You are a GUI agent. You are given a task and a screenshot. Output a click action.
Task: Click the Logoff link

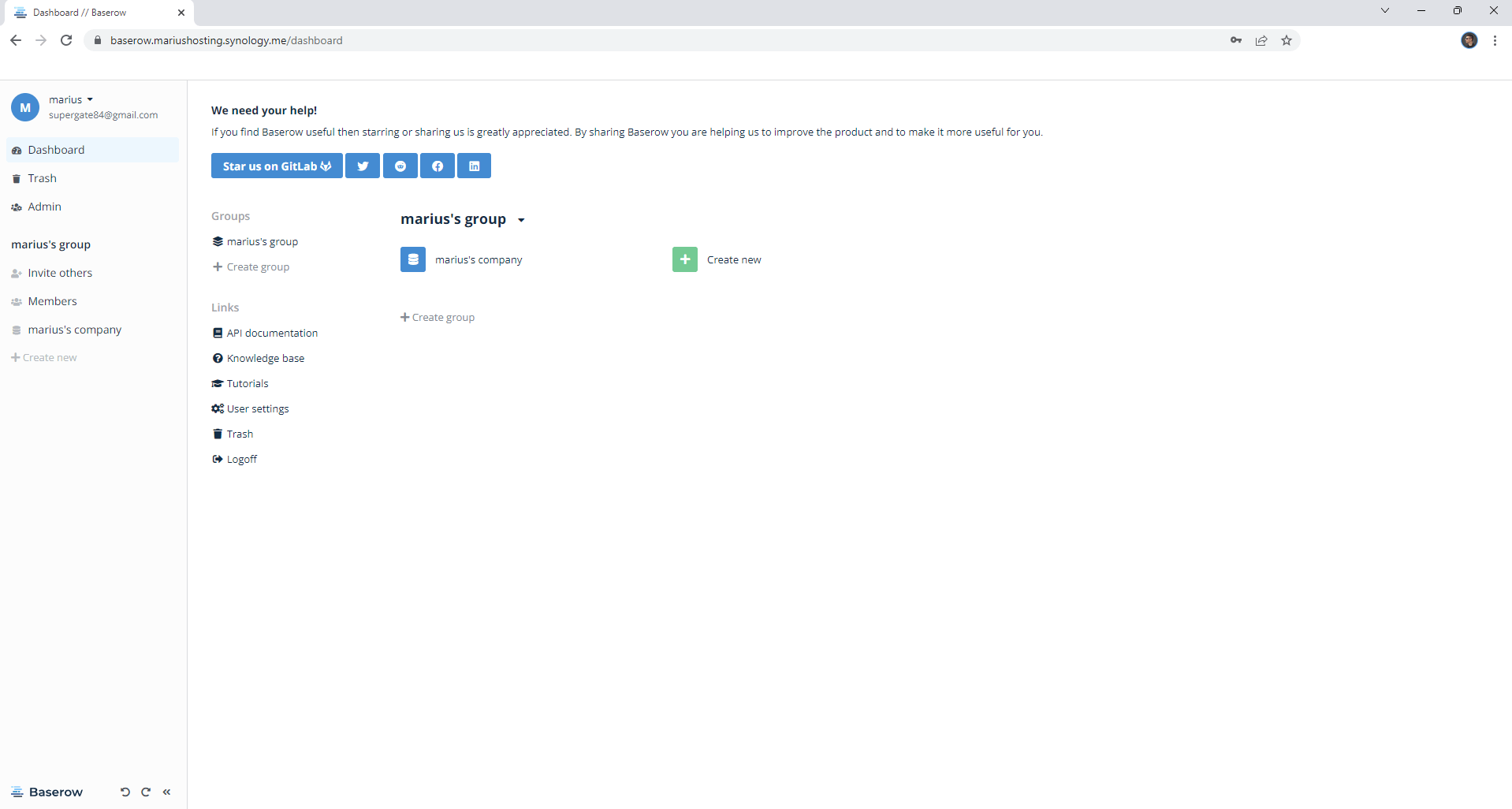(235, 459)
